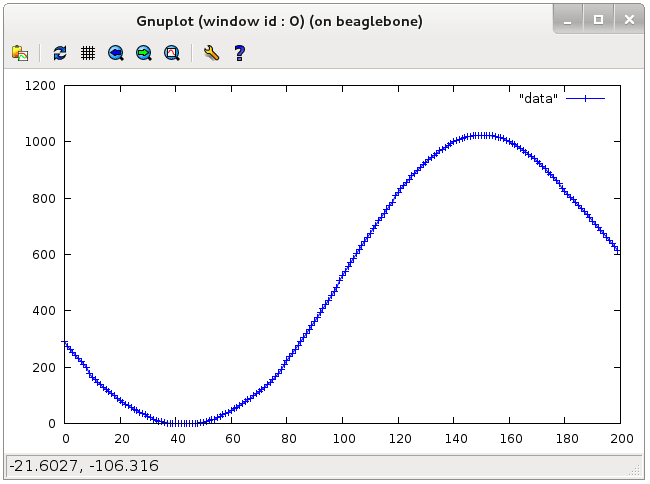Viewport: 650px width, 484px height.
Task: Click the blue legend line sample
Action: click(585, 99)
